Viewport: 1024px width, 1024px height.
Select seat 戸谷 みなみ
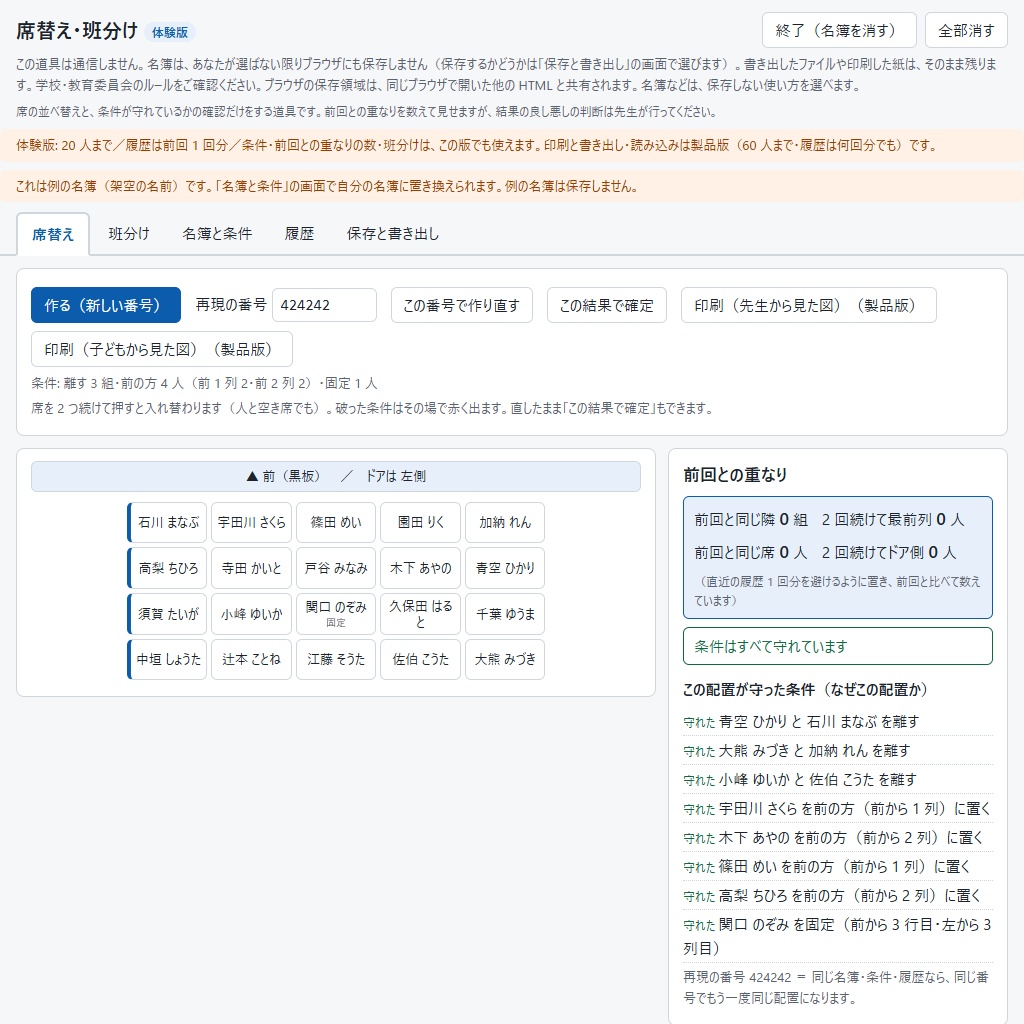coord(336,568)
